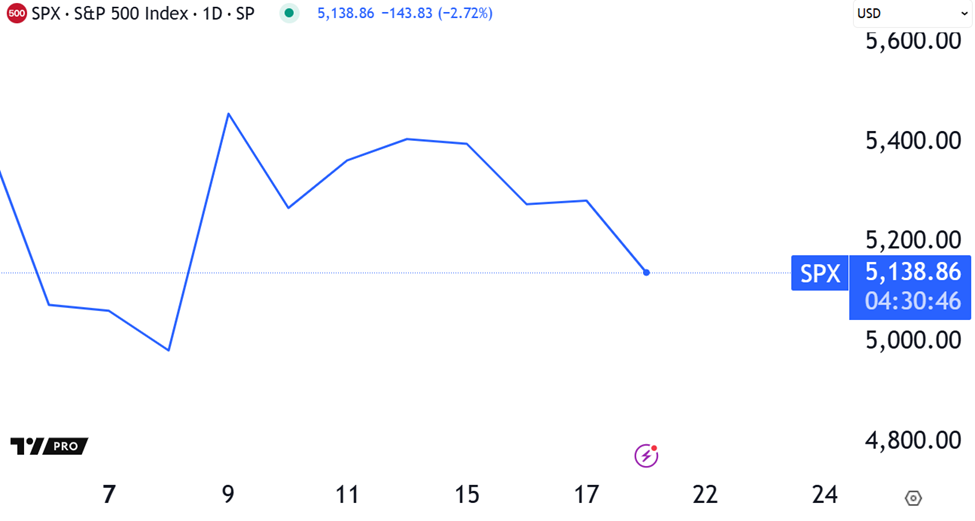Click the 4,800.00 price scale label
Image resolution: width=975 pixels, height=521 pixels.
[913, 440]
